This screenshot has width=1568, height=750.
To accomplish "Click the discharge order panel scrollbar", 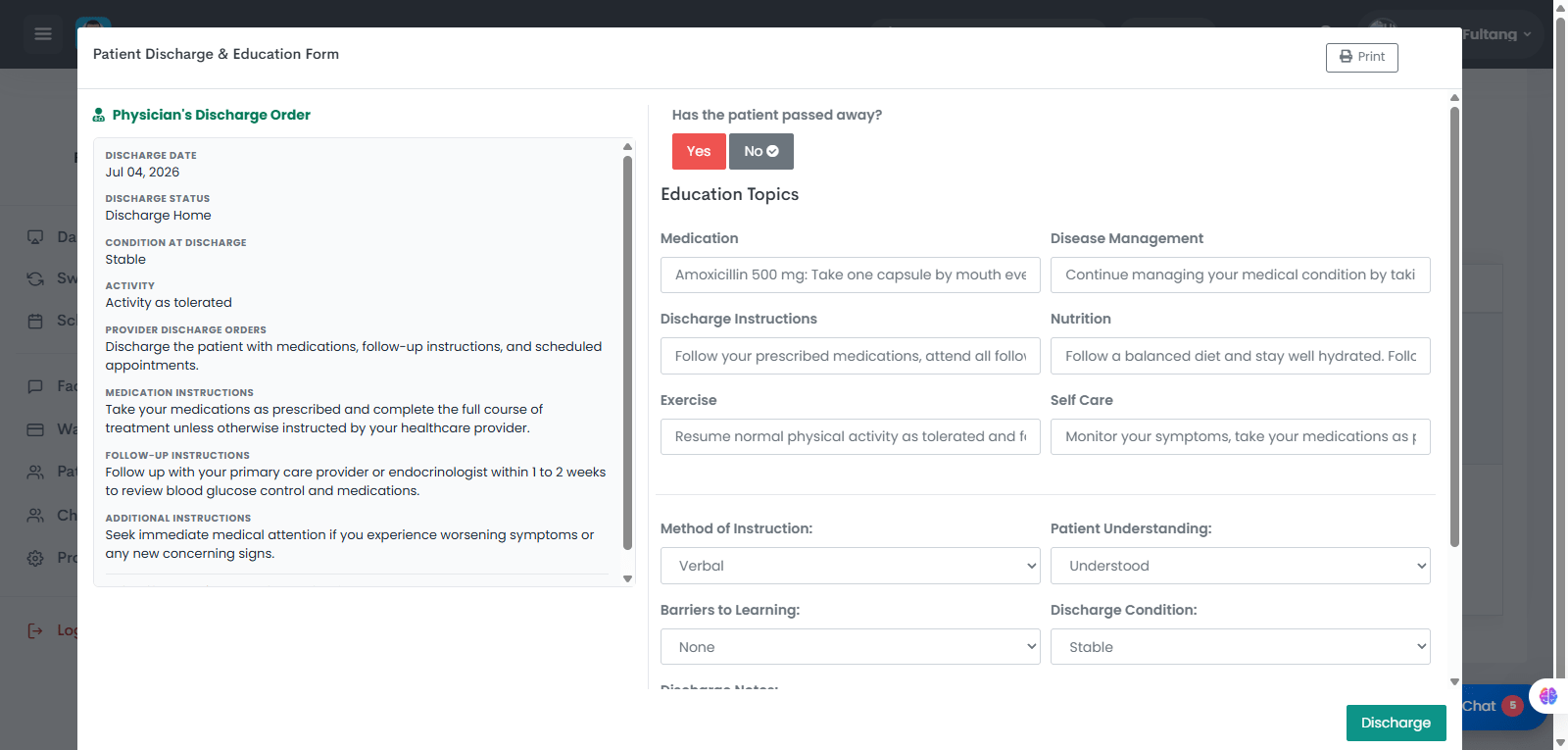I will click(627, 353).
